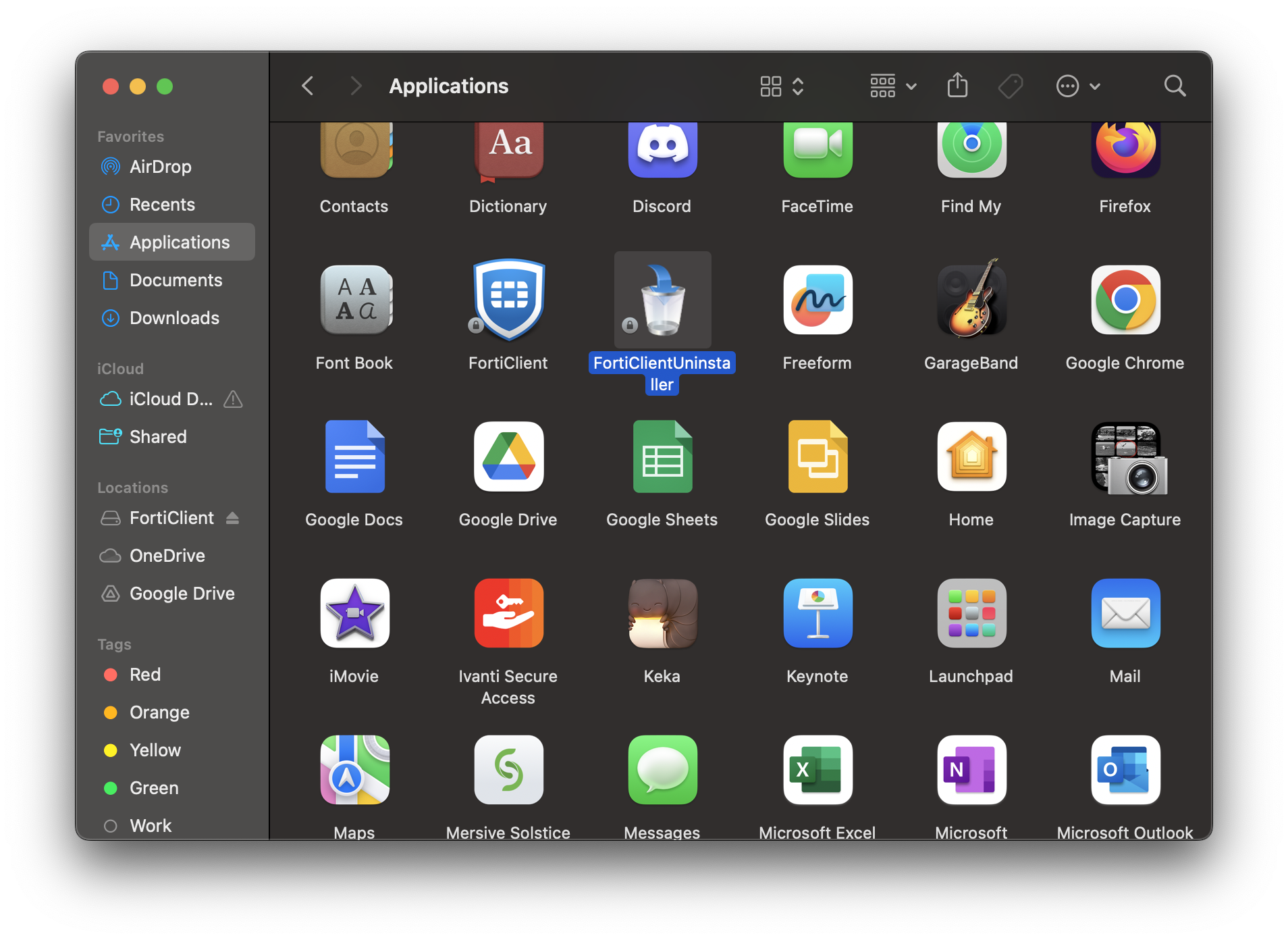This screenshot has width=1288, height=940.
Task: Click the Find My app icon
Action: point(971,150)
